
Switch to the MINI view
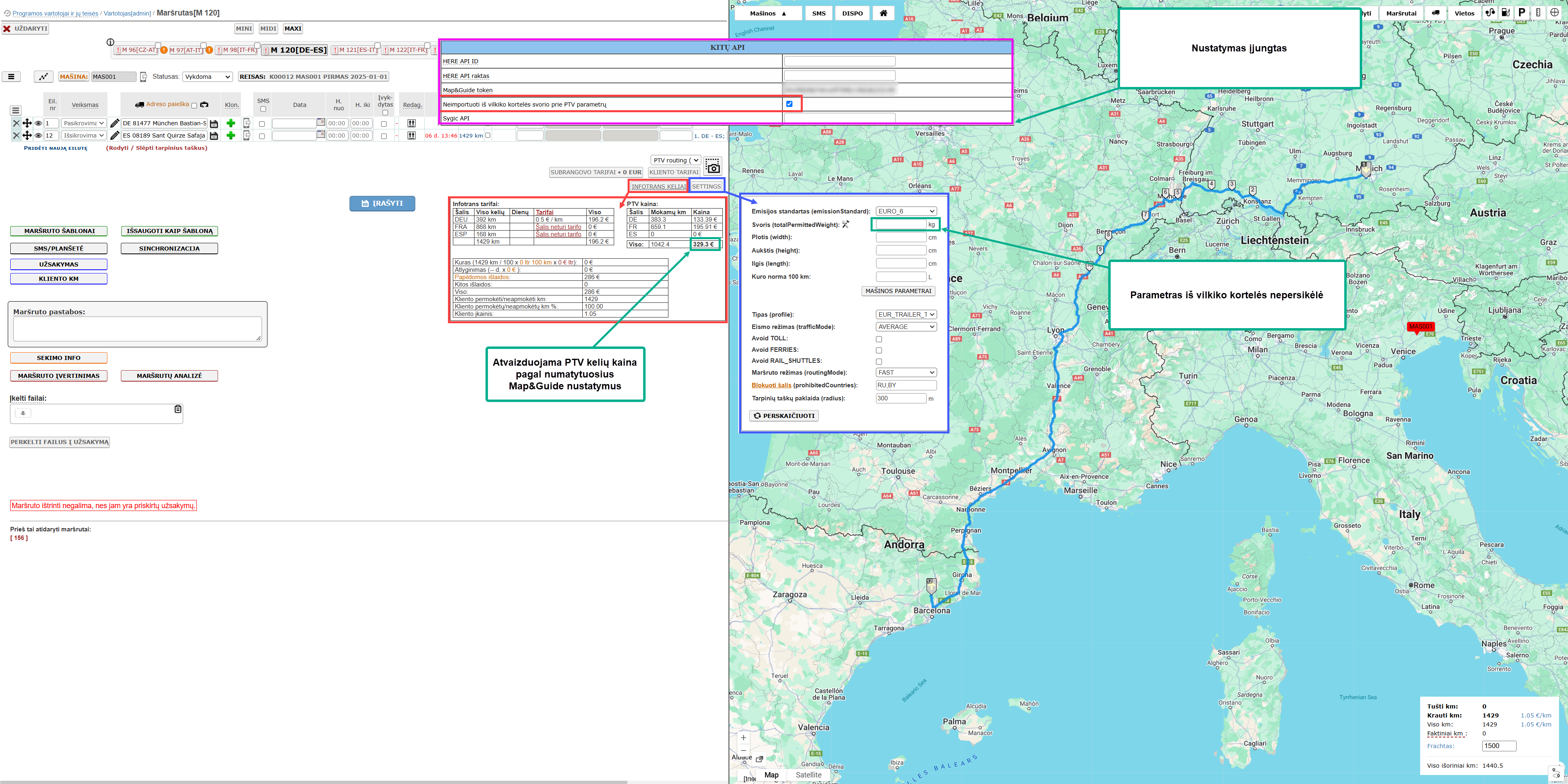click(244, 29)
